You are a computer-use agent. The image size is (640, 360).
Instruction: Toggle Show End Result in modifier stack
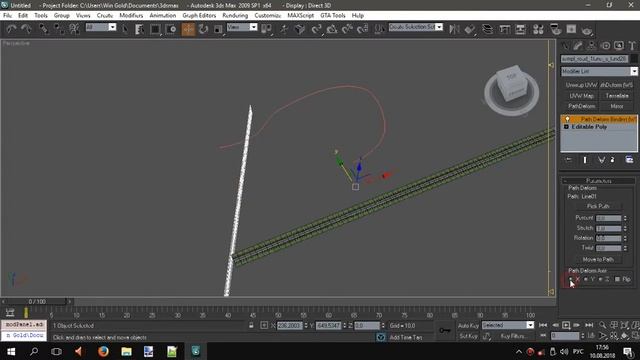[x=585, y=160]
